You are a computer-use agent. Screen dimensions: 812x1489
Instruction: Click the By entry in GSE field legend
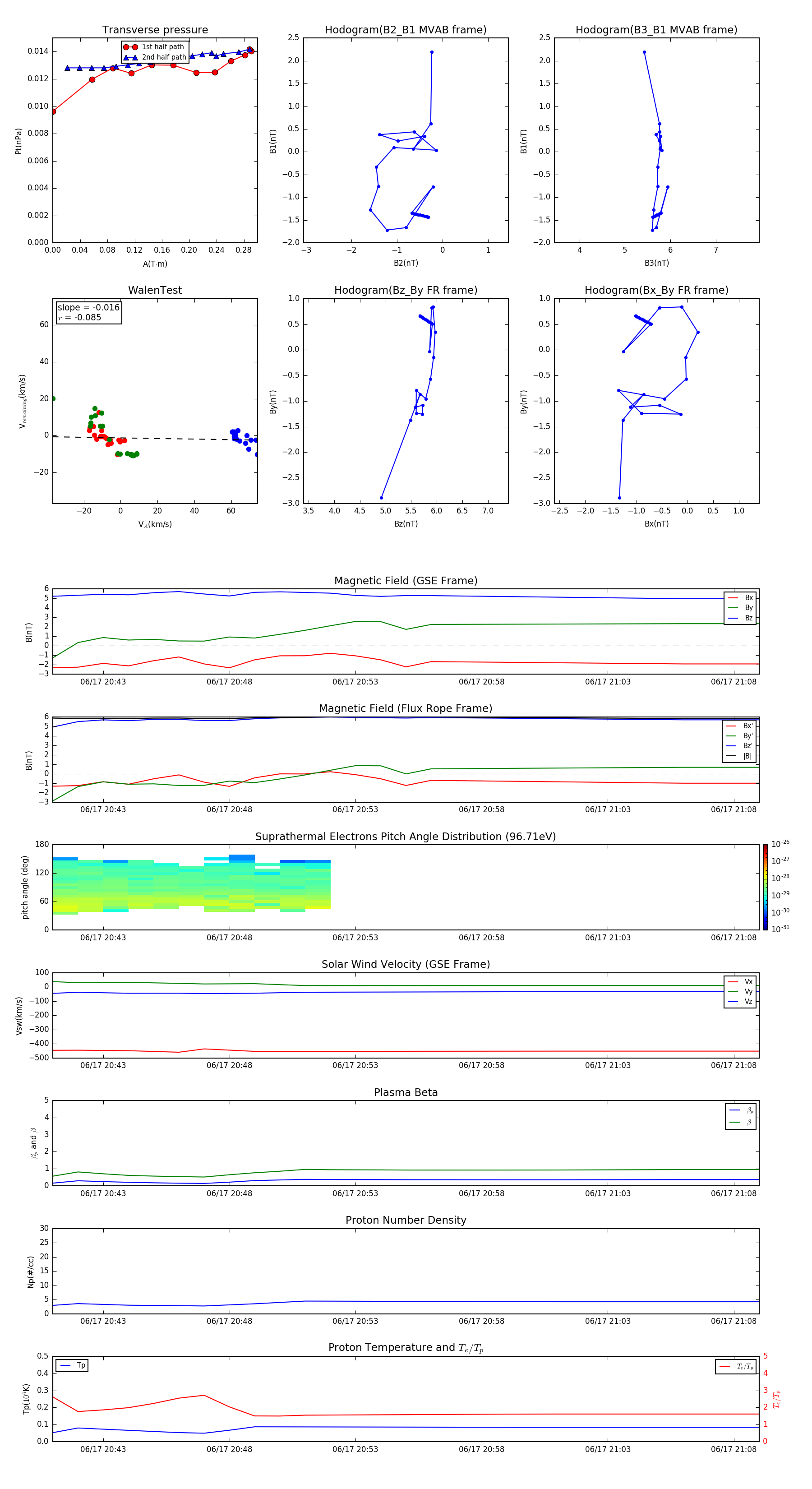pyautogui.click(x=740, y=607)
